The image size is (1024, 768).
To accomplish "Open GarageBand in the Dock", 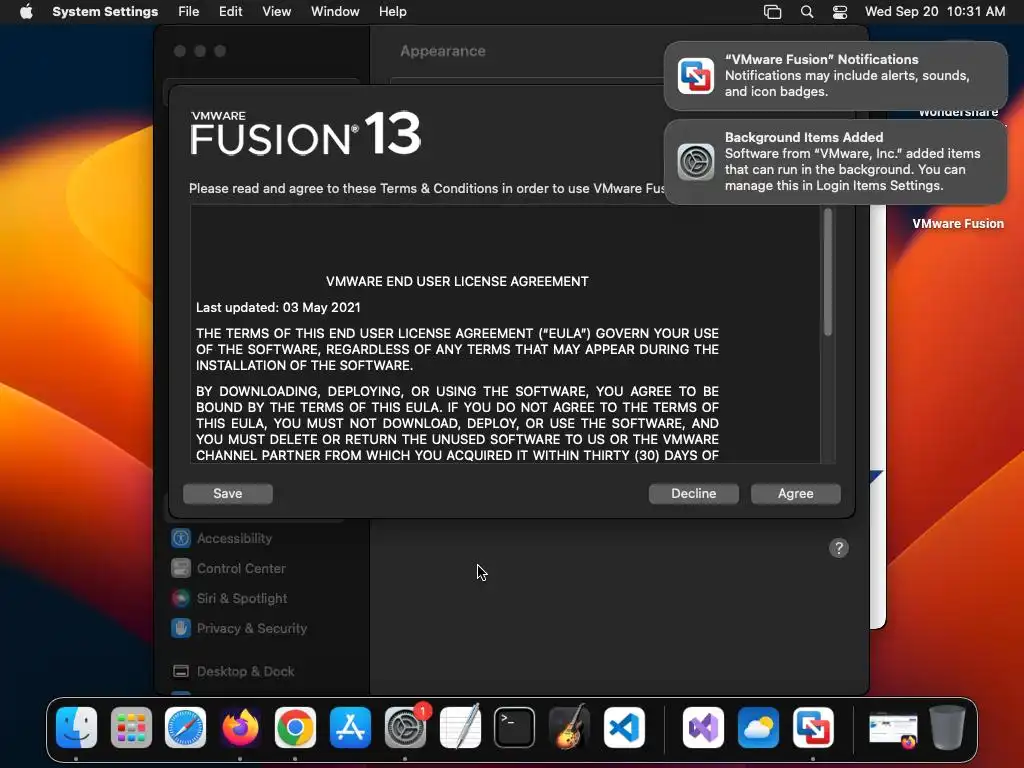I will 569,728.
